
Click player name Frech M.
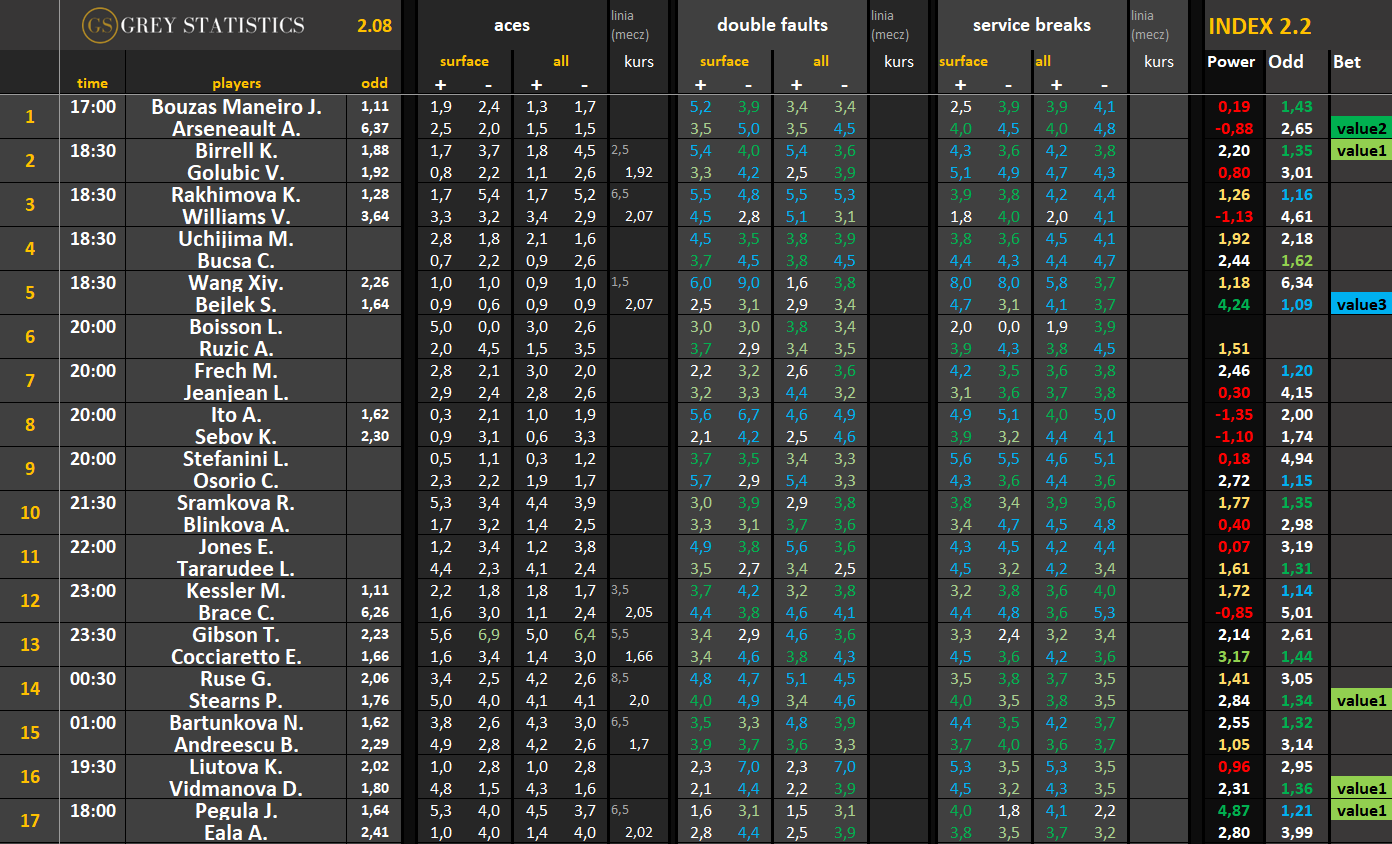(x=236, y=370)
